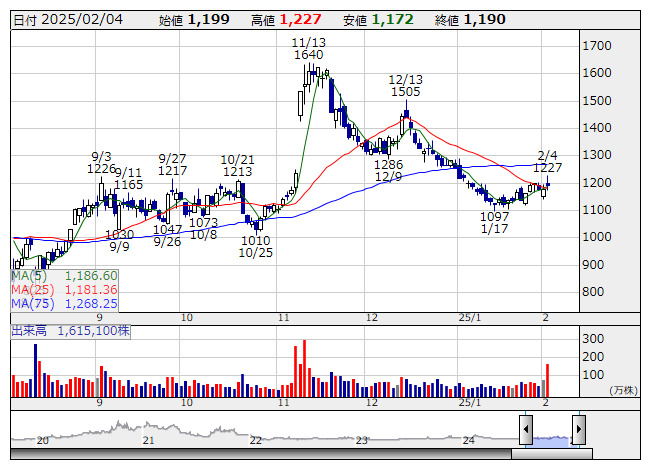Click the 安値 1,172 low price

pos(378,20)
